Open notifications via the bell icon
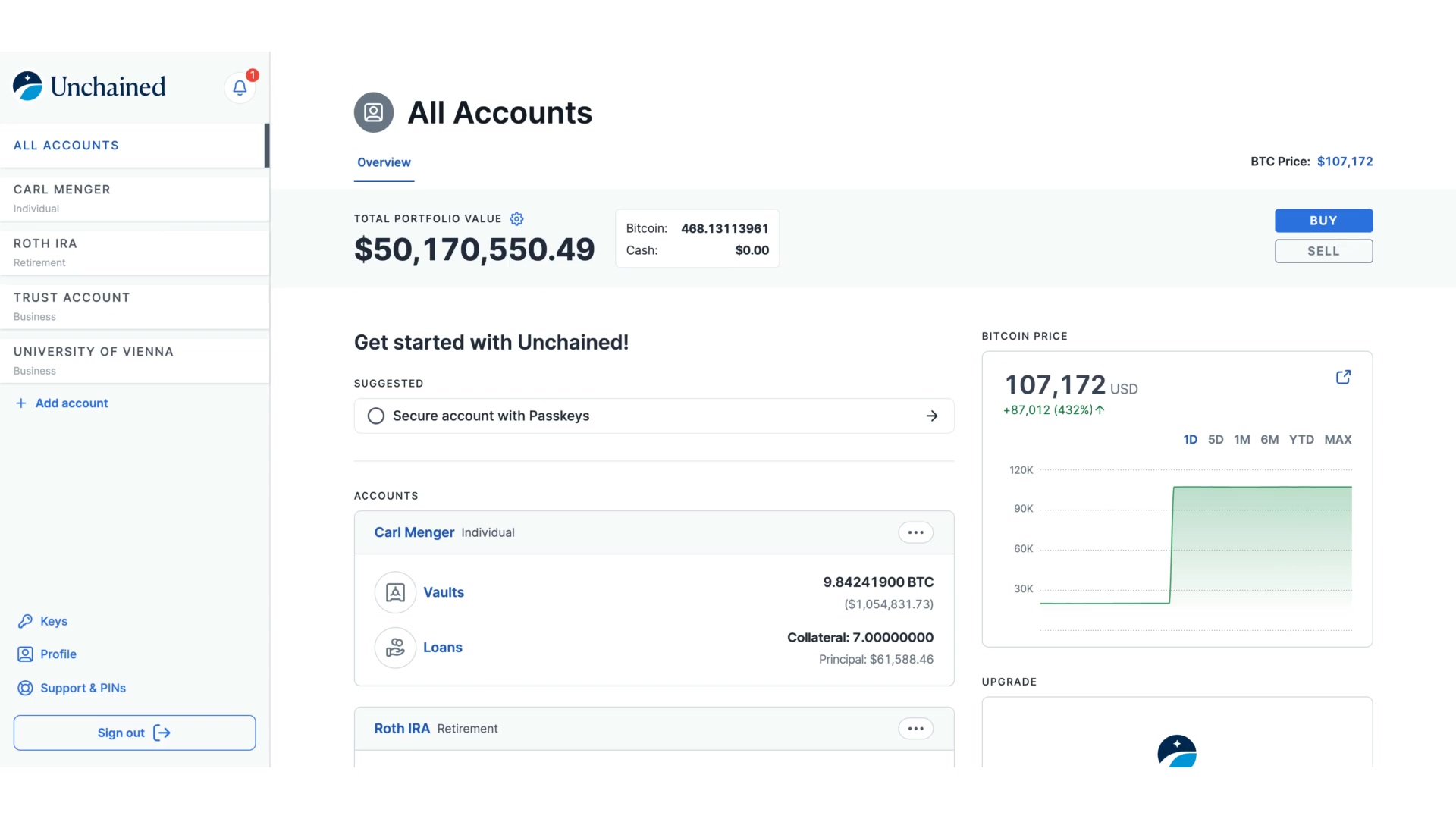The width and height of the screenshot is (1456, 819). point(240,87)
